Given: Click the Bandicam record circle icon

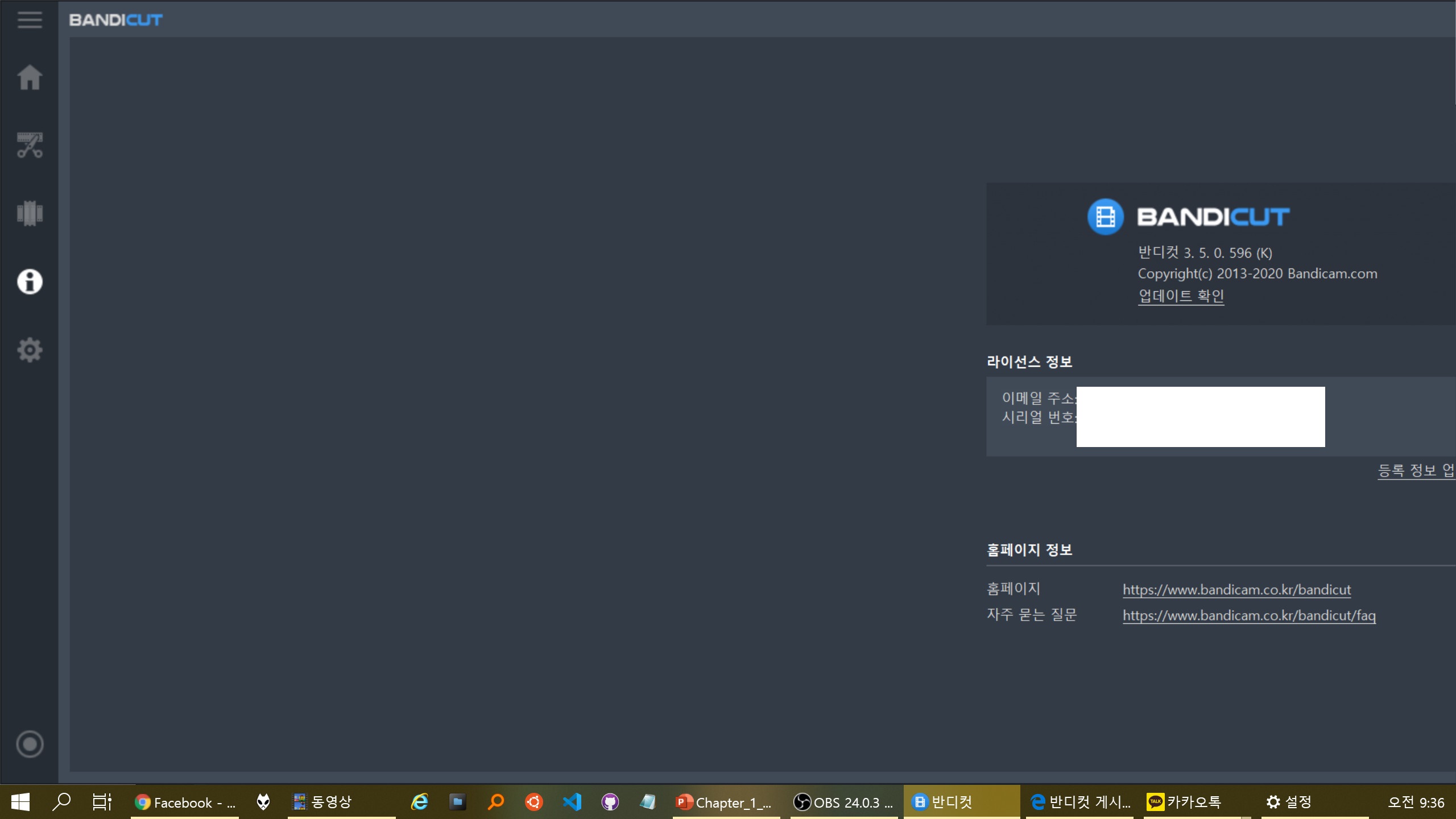Looking at the screenshot, I should coord(30,744).
